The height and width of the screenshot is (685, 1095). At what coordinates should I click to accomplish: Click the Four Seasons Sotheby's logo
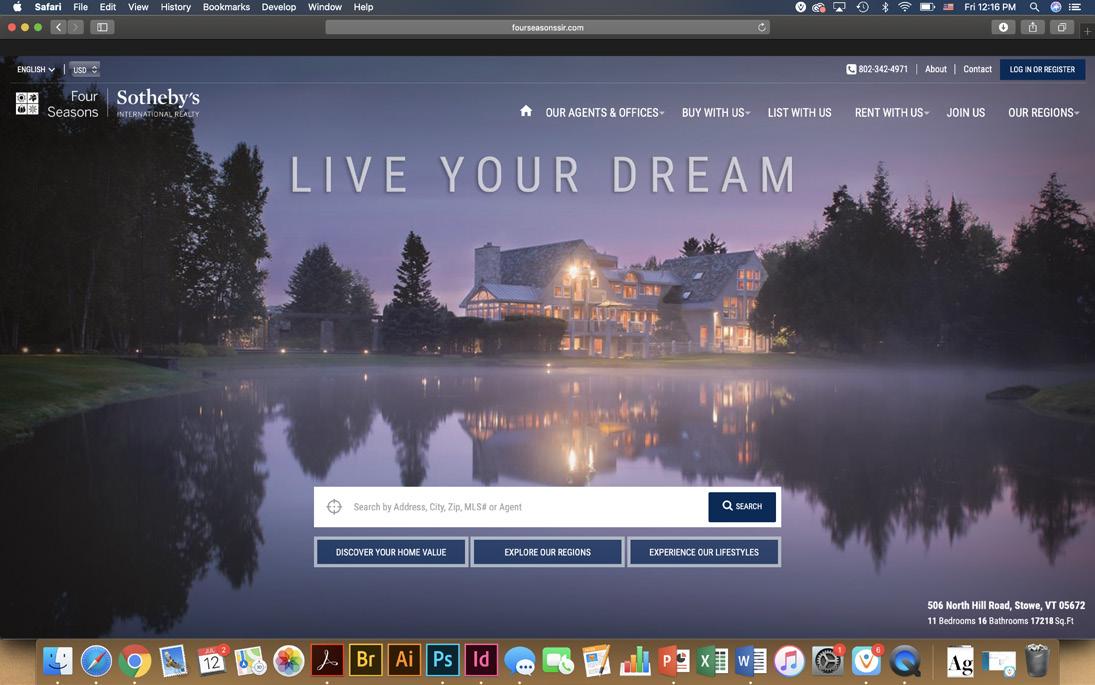coord(108,103)
